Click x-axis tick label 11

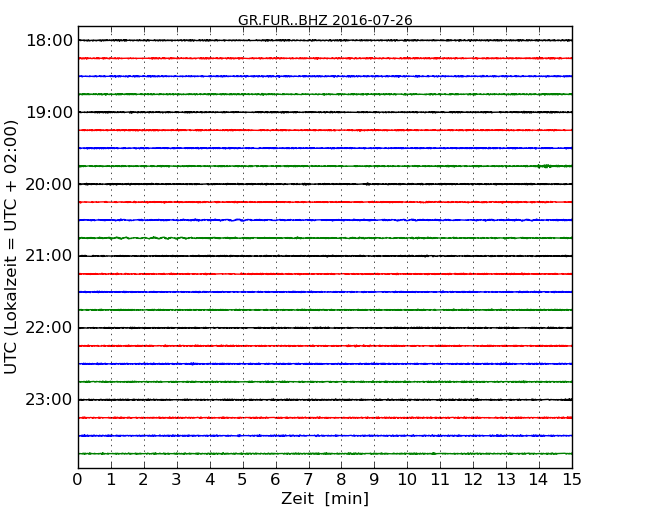[440, 480]
